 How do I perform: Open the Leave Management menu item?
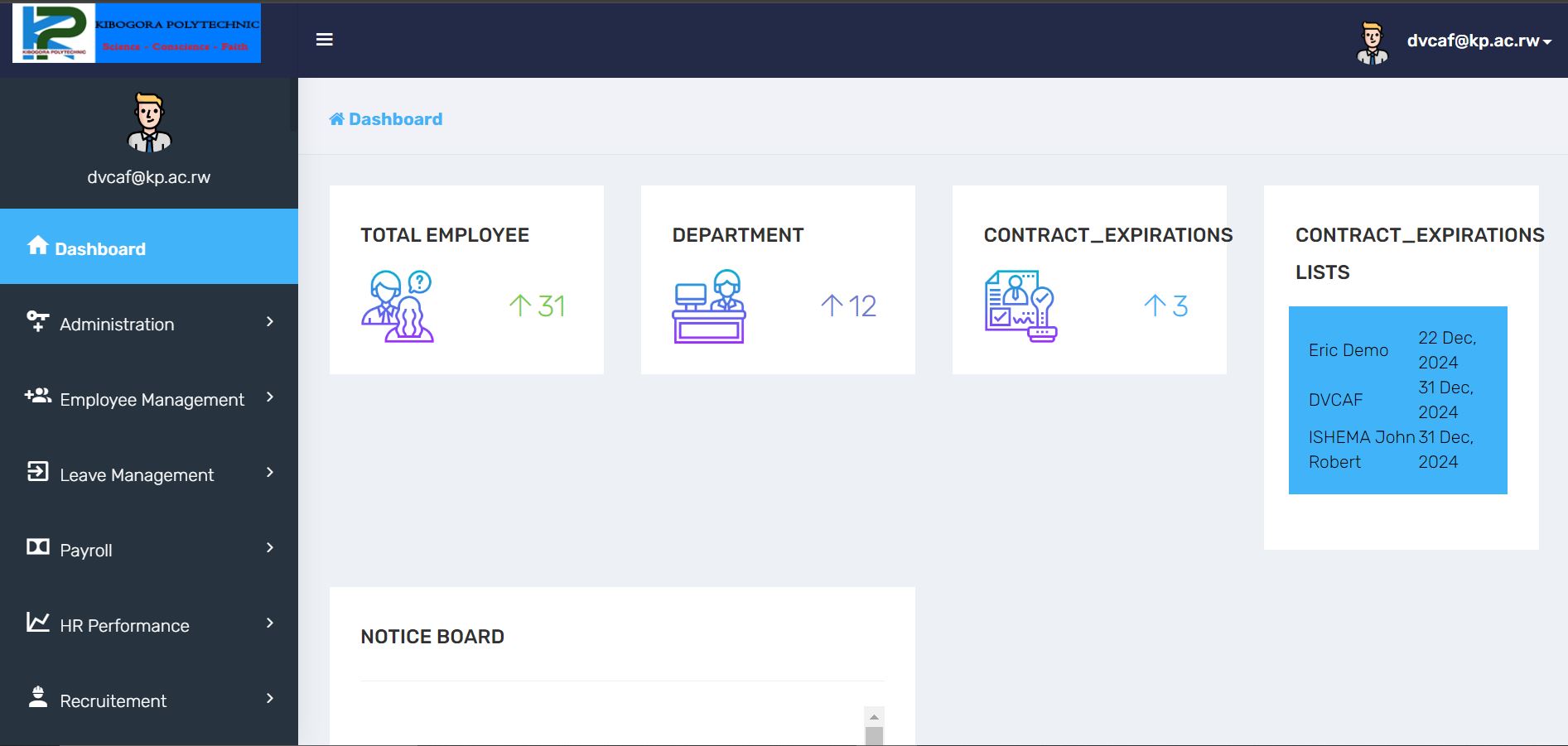(x=137, y=475)
